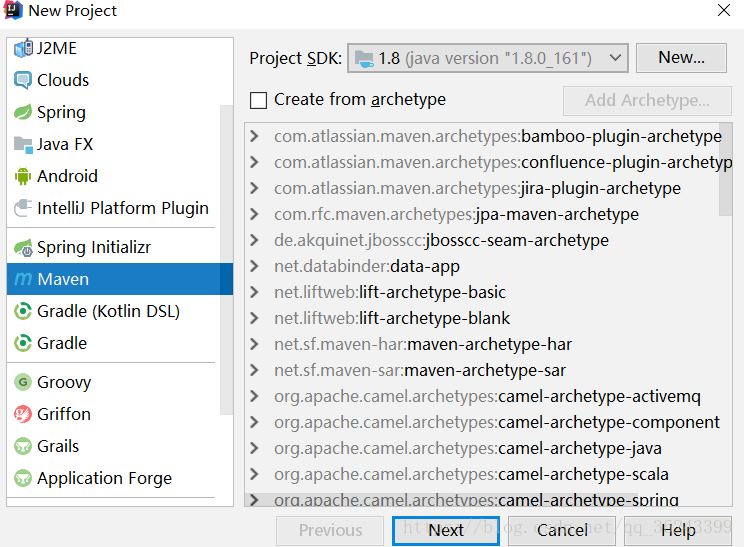Click the Spring leaf icon
Screen dimensions: 744x547
coord(23,112)
